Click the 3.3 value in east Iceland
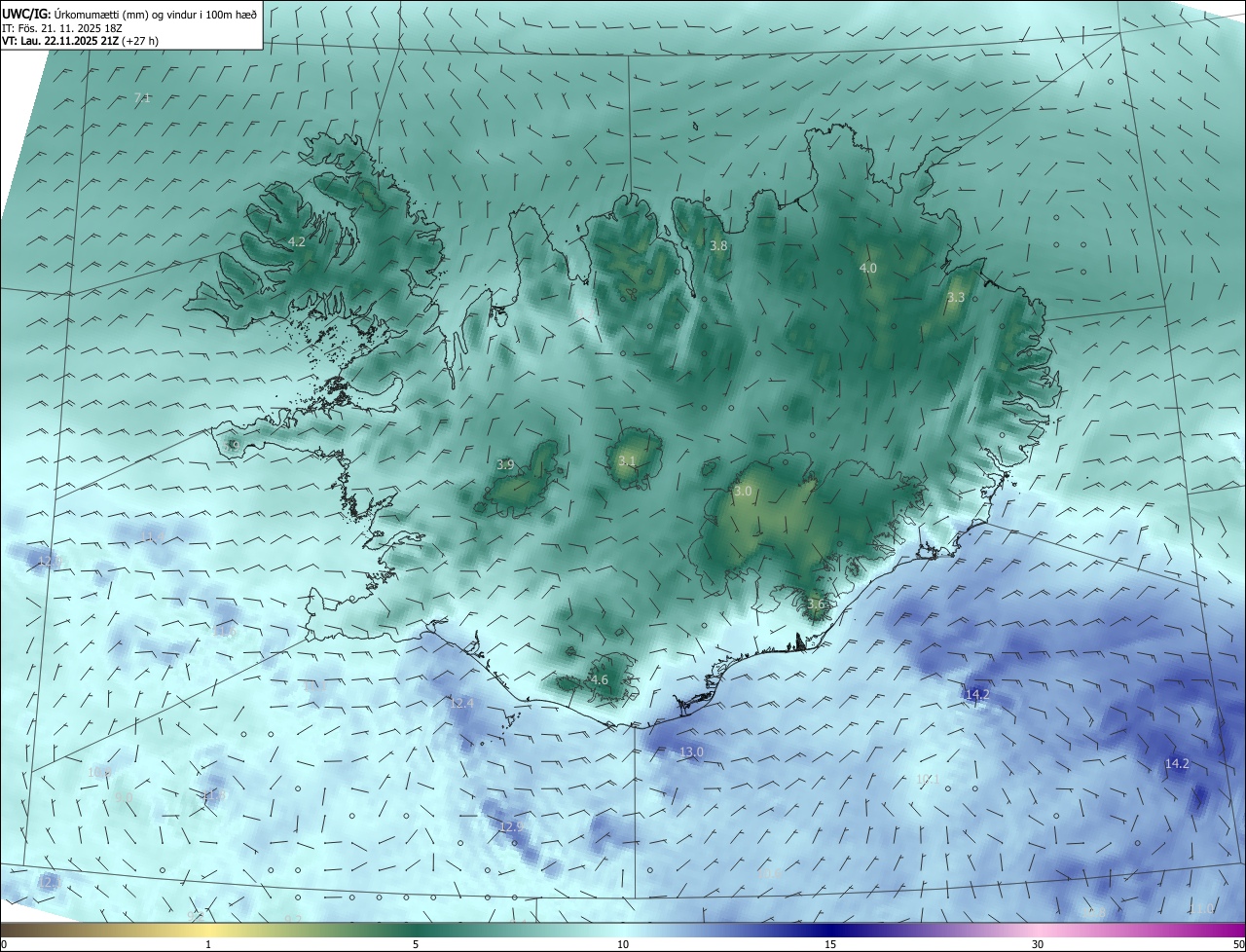This screenshot has height=952, width=1246. point(956,297)
